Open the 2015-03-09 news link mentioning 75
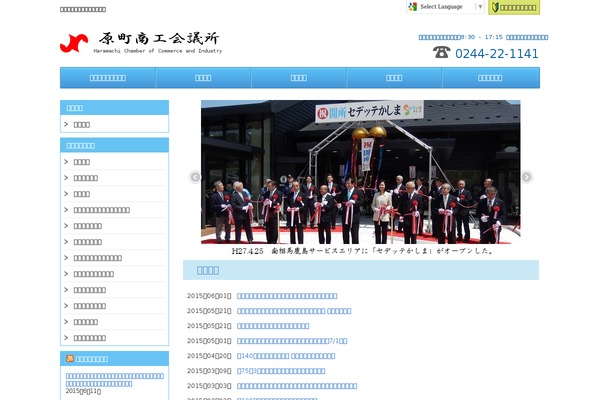 pos(281,371)
